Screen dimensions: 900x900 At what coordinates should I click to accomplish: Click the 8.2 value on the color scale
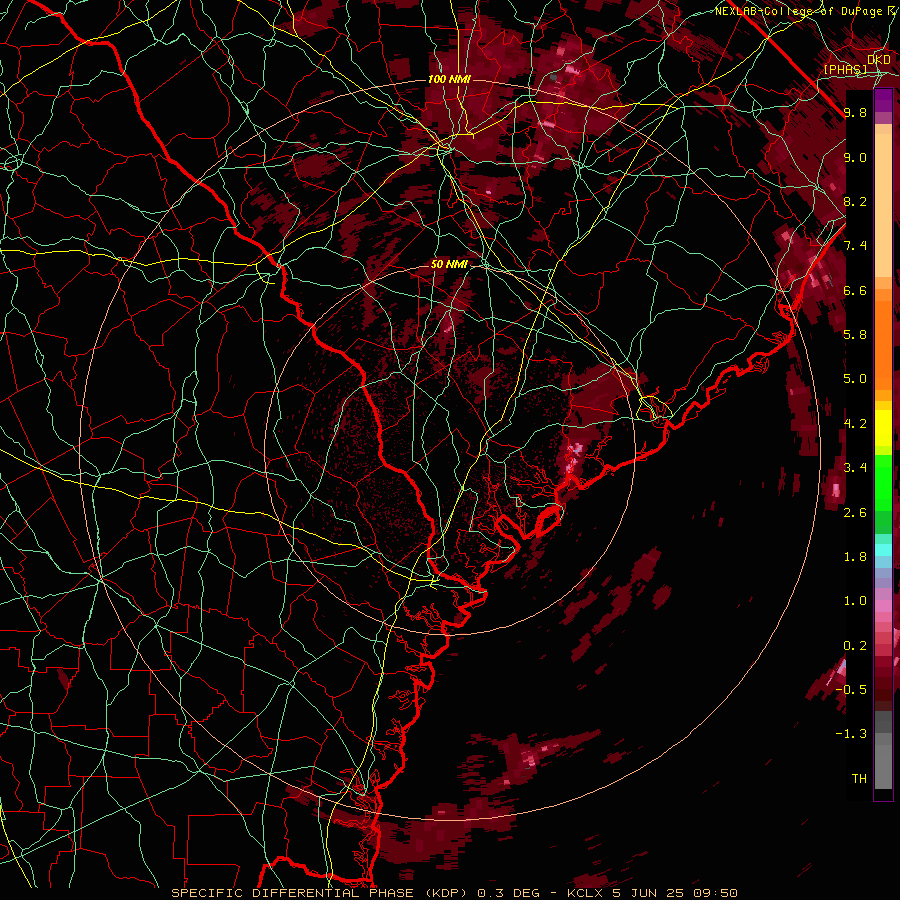pyautogui.click(x=855, y=201)
